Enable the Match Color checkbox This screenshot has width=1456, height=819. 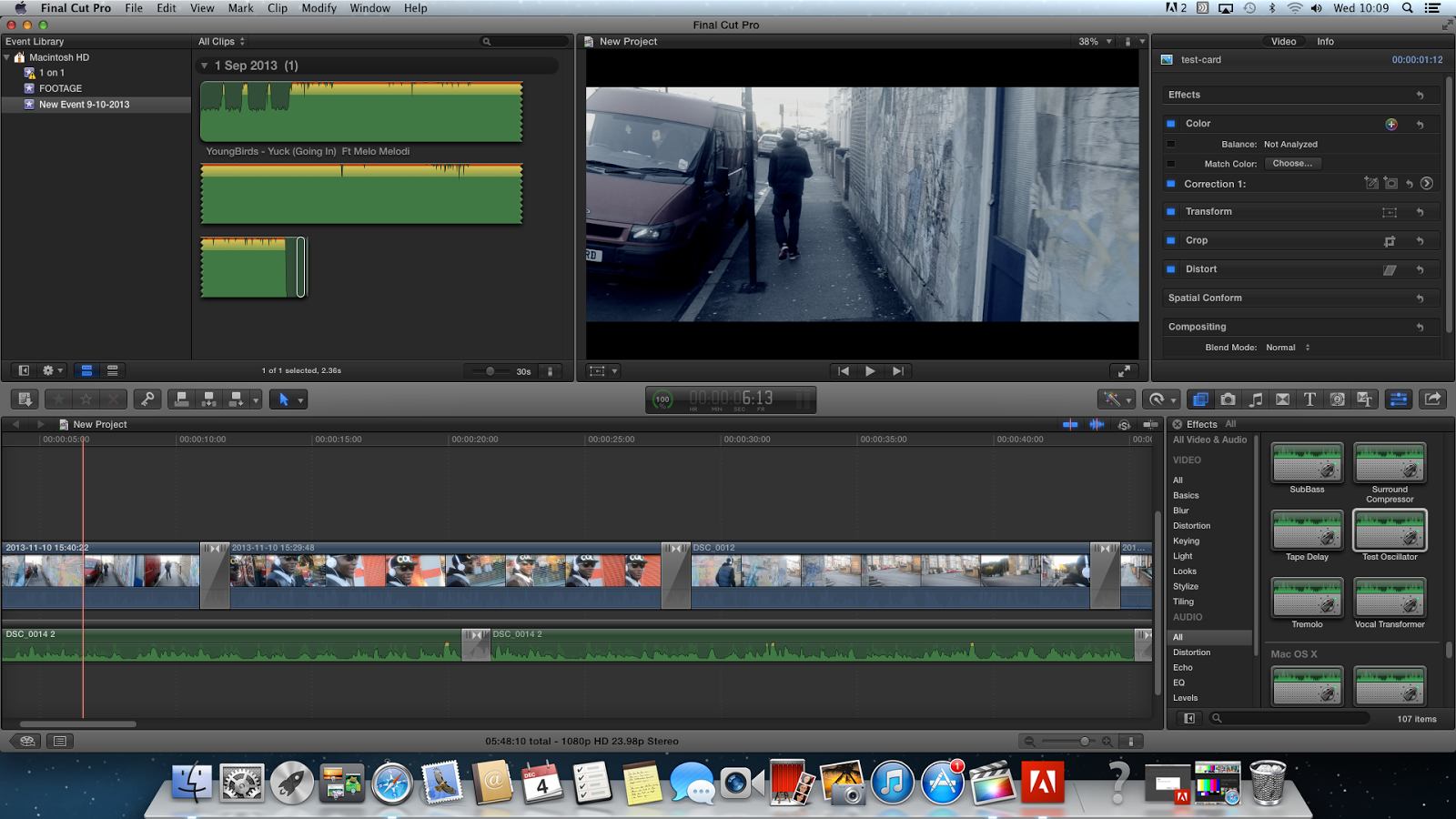pyautogui.click(x=1171, y=164)
